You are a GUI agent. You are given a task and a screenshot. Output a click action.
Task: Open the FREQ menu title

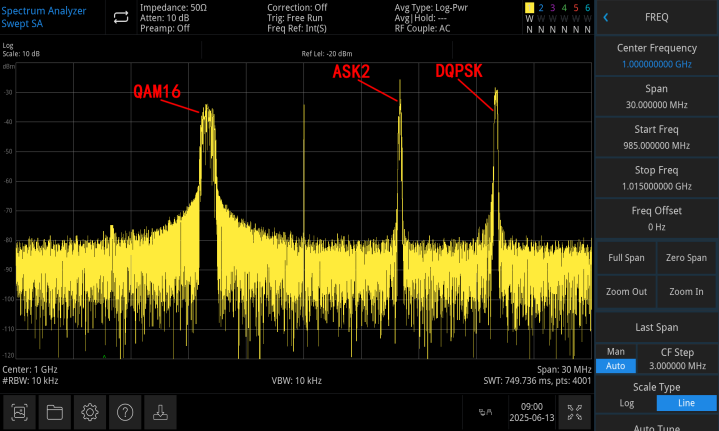click(x=657, y=17)
